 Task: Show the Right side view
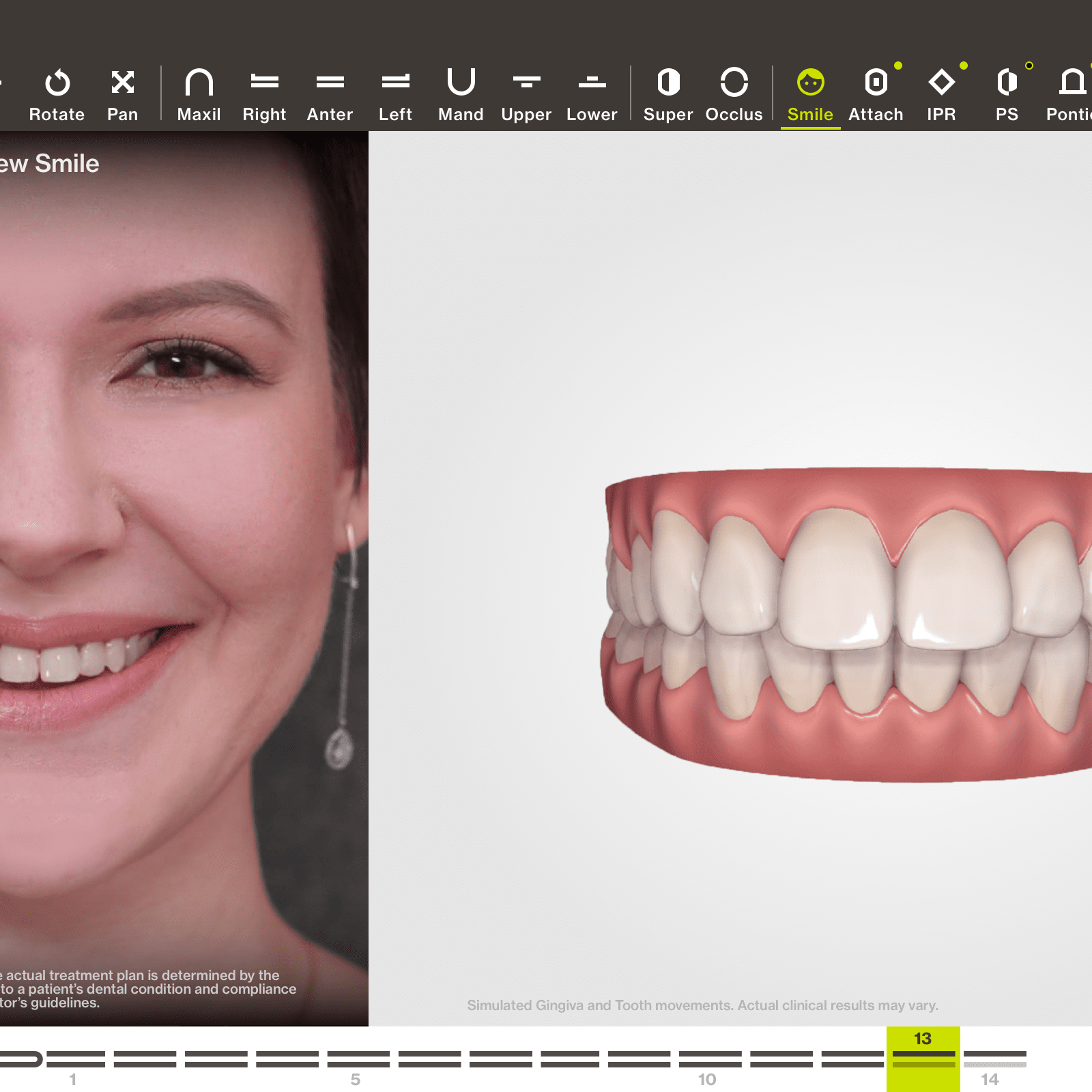coord(264,96)
